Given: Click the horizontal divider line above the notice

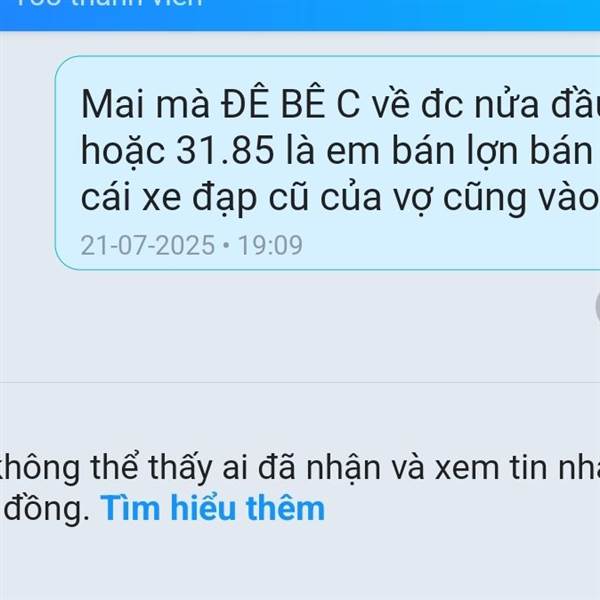Looking at the screenshot, I should 300,382.
